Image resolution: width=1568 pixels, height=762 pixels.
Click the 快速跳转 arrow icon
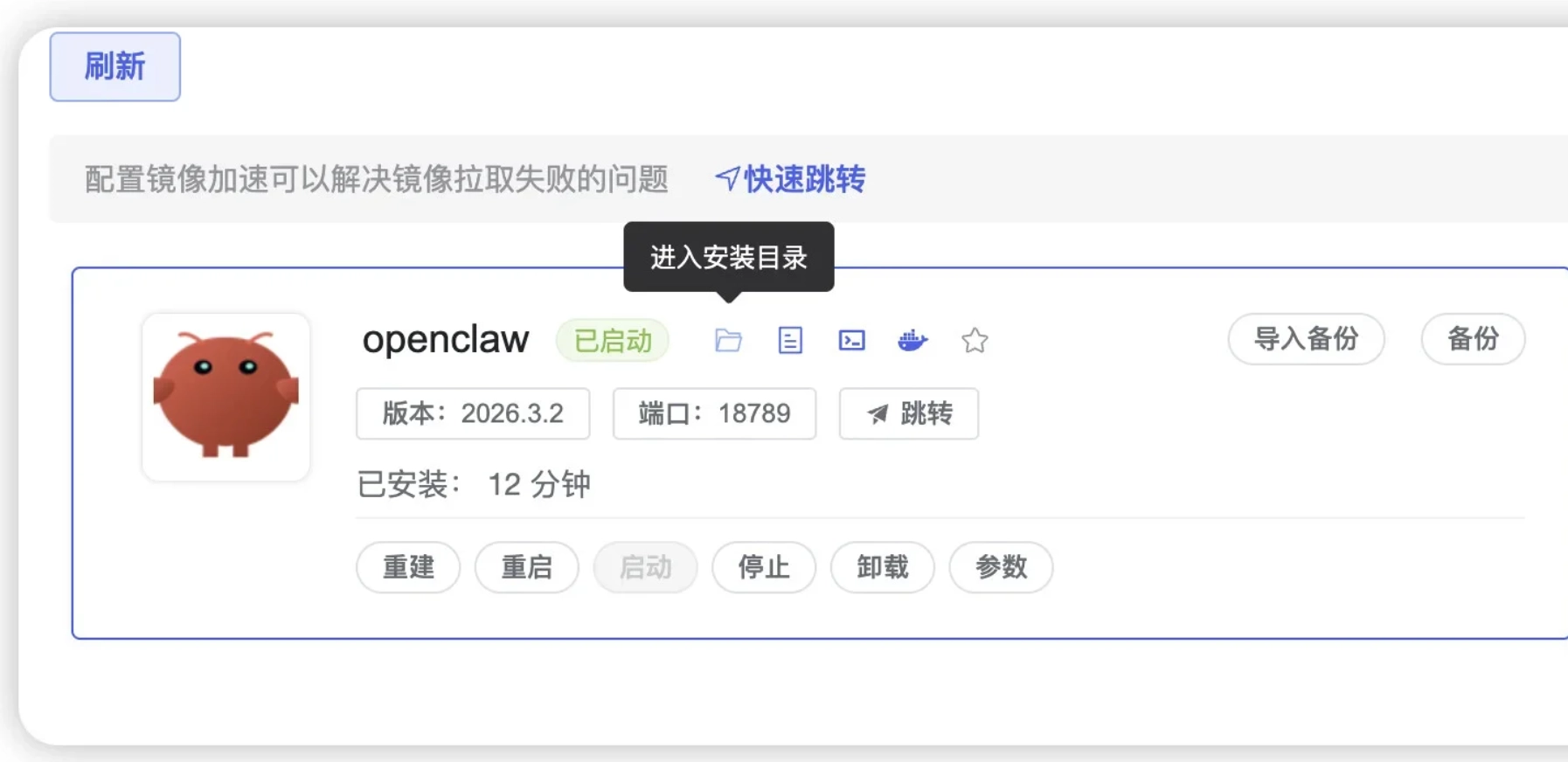(x=726, y=178)
